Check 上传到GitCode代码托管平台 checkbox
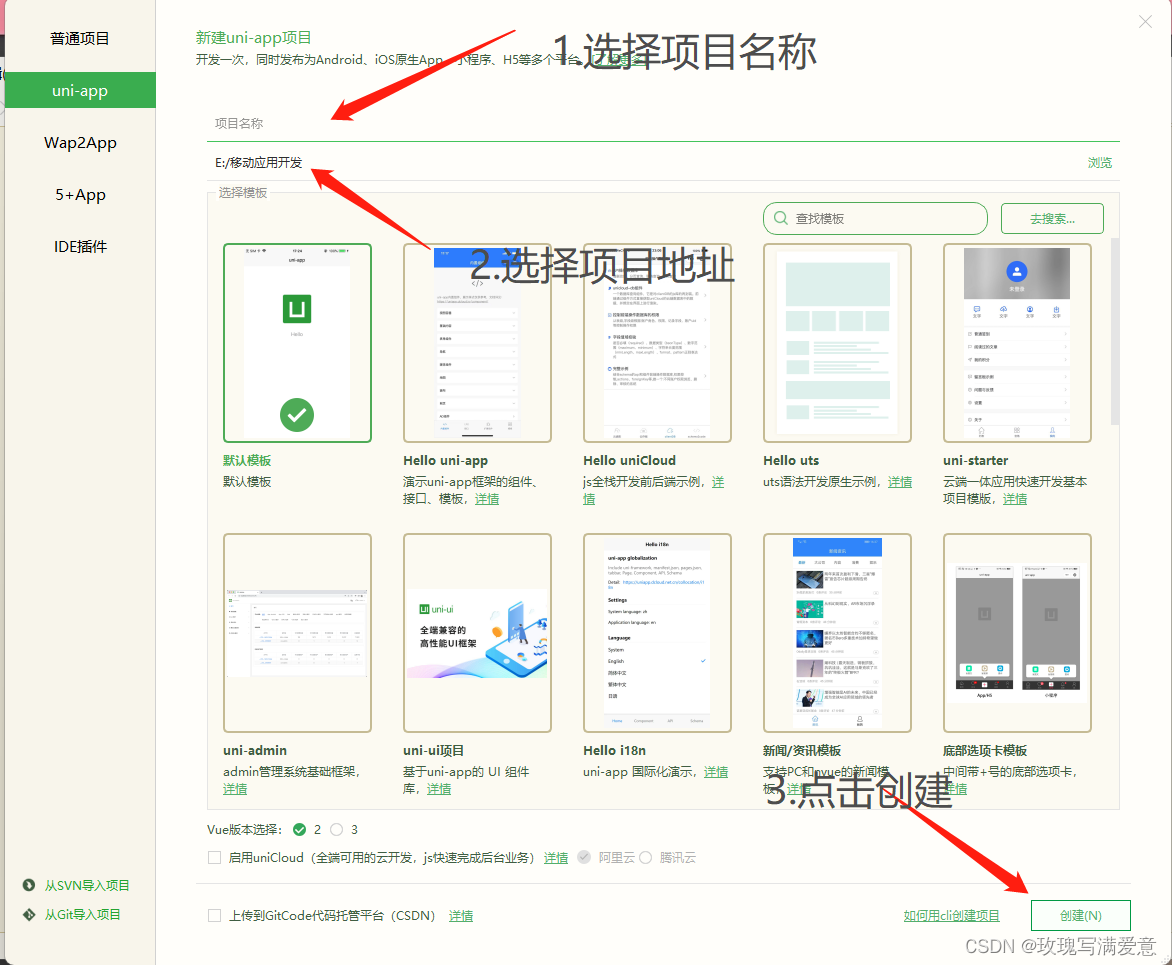Image resolution: width=1172 pixels, height=965 pixels. point(215,916)
